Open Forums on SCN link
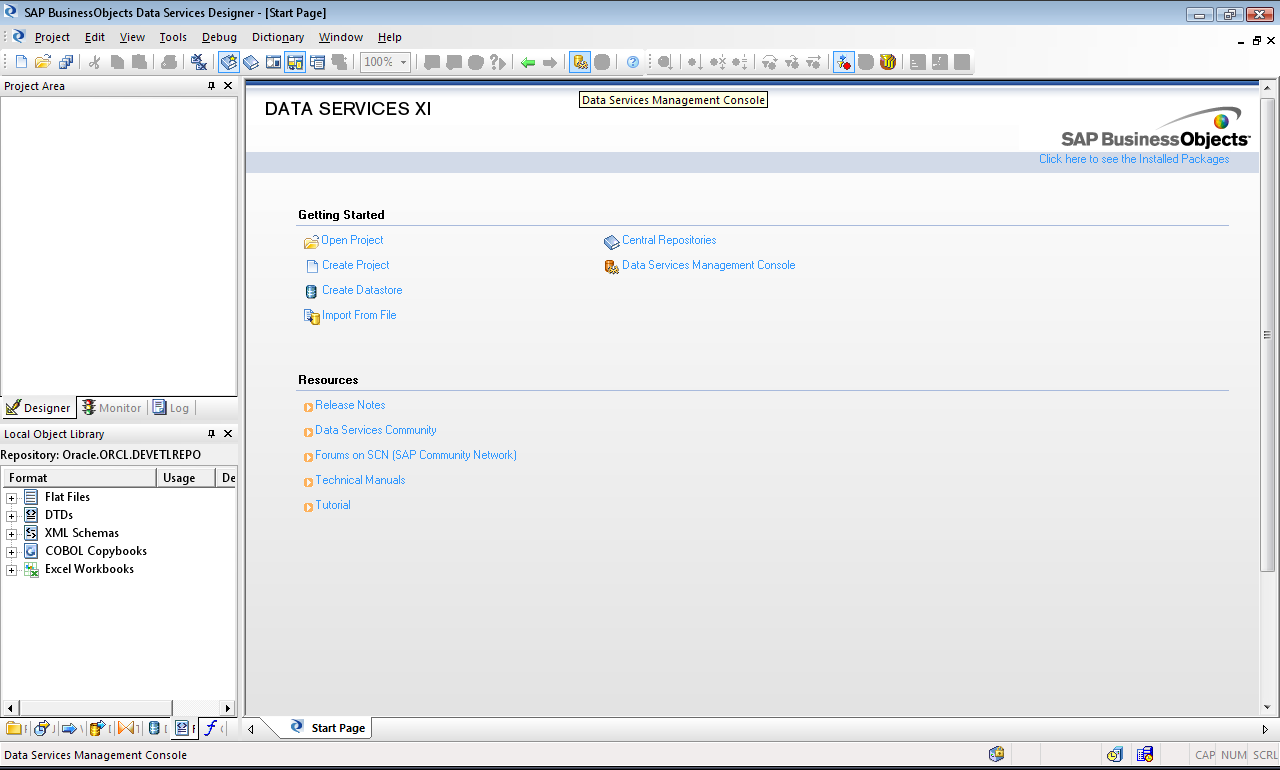 pyautogui.click(x=416, y=455)
